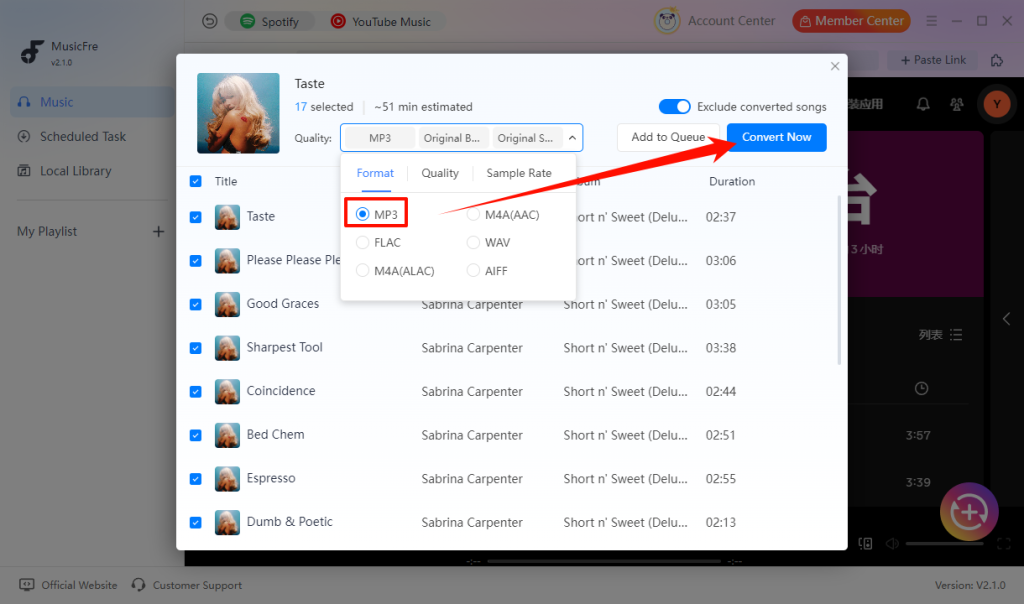Click the home icon beside Paste Link
Image resolution: width=1024 pixels, height=604 pixels.
(x=997, y=60)
